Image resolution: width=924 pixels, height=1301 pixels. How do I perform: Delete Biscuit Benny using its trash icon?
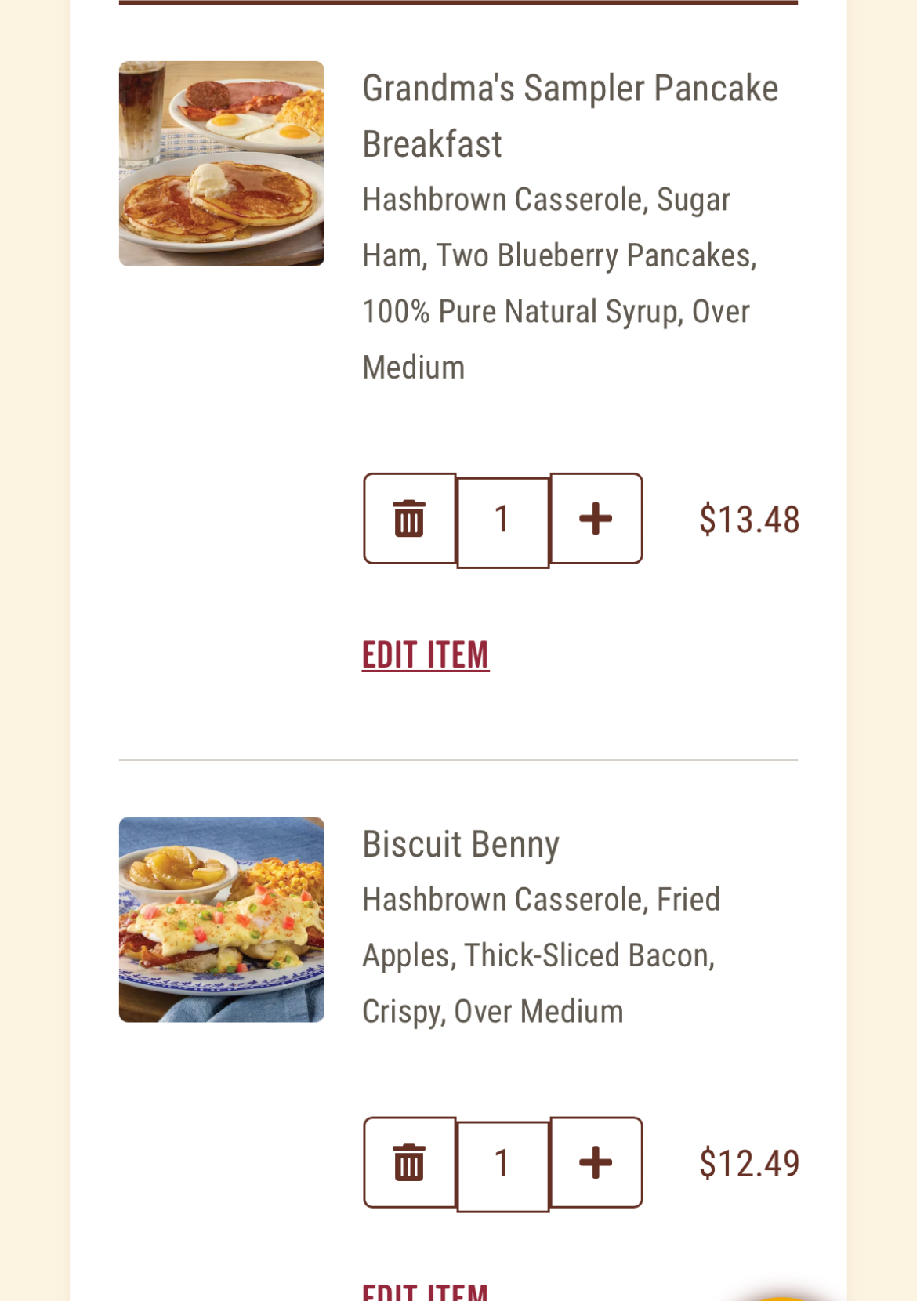(x=409, y=1162)
